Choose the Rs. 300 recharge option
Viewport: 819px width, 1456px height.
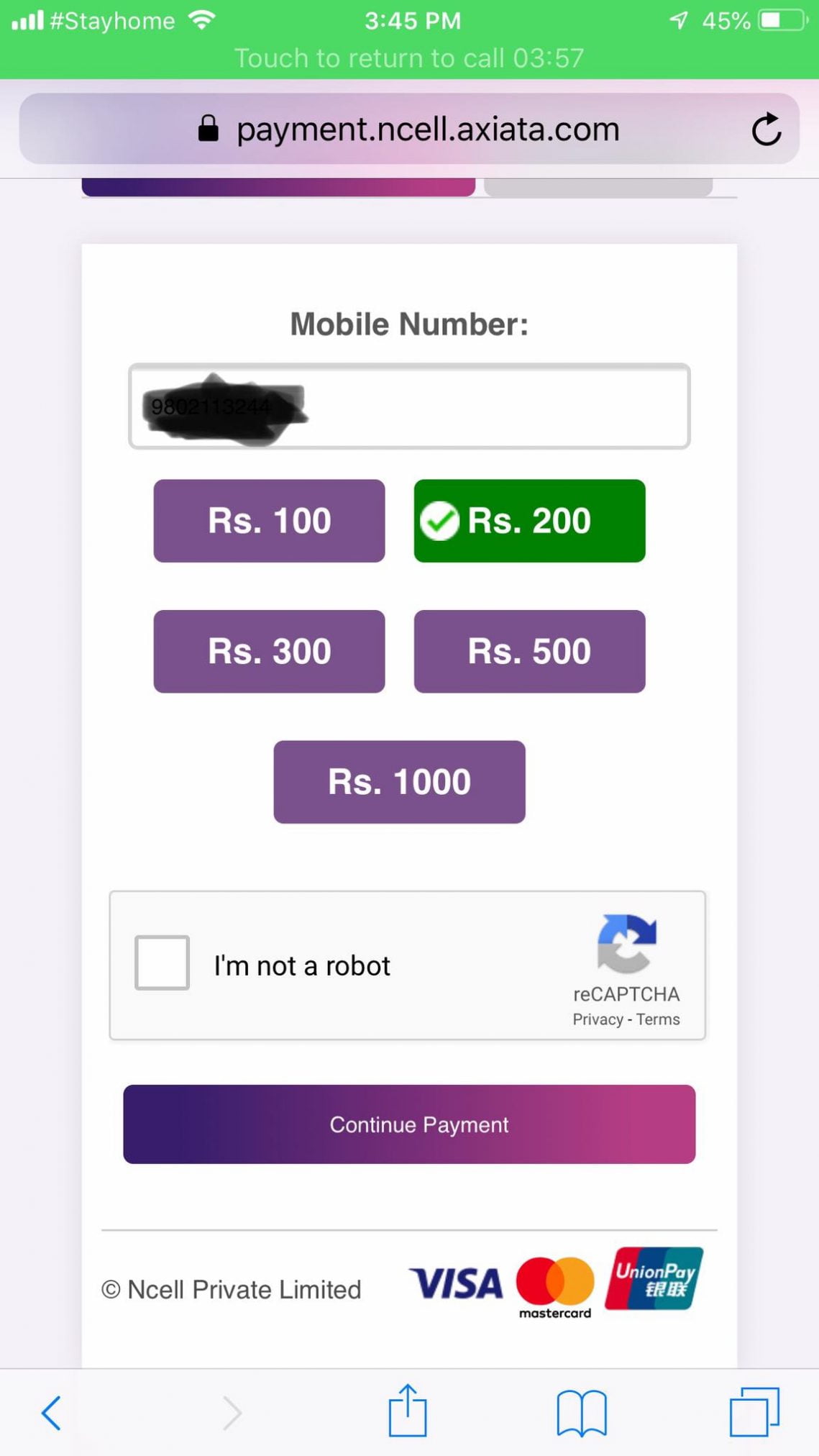269,651
